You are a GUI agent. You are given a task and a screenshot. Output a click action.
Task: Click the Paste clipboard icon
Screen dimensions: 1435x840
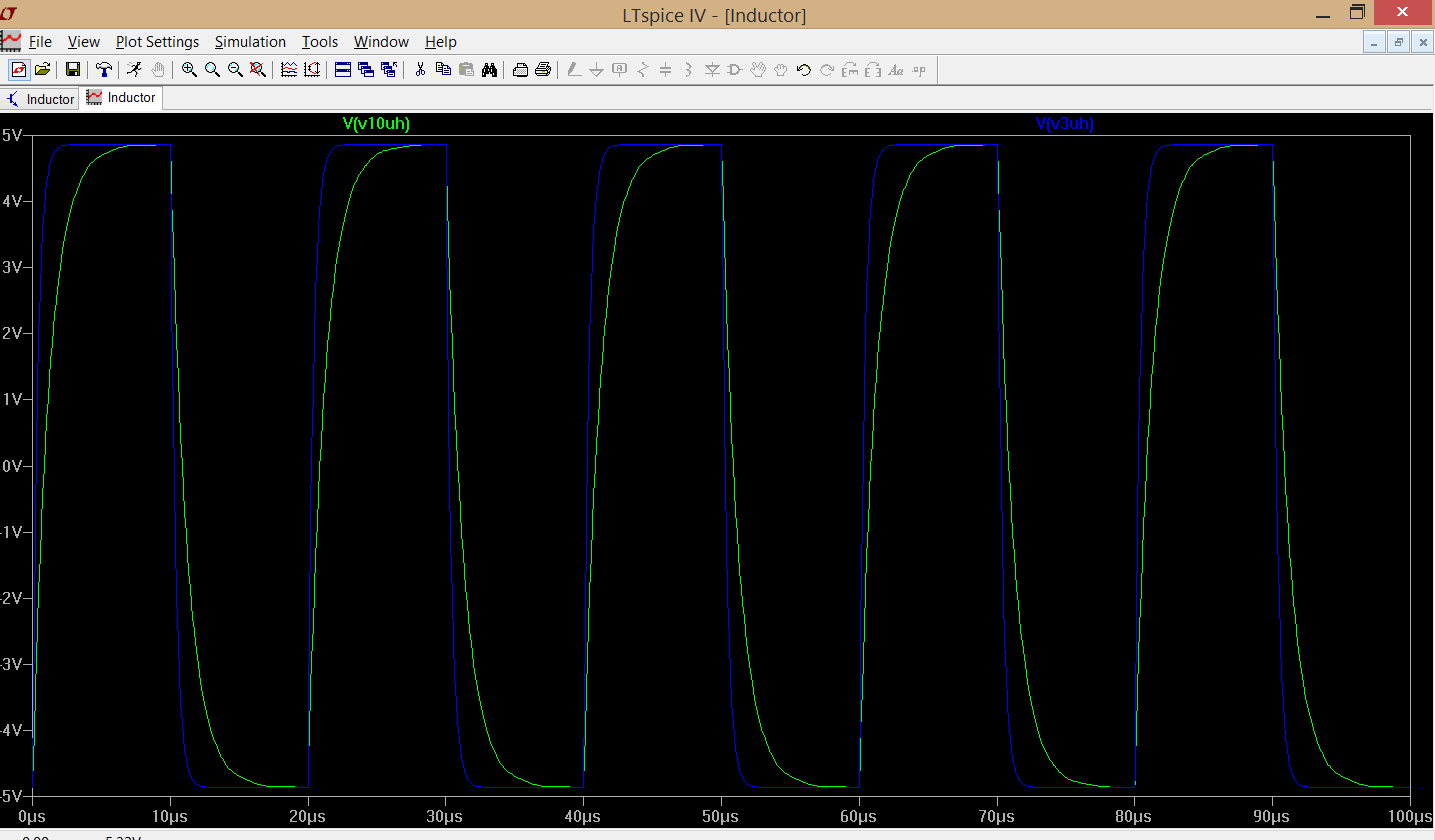click(x=466, y=69)
